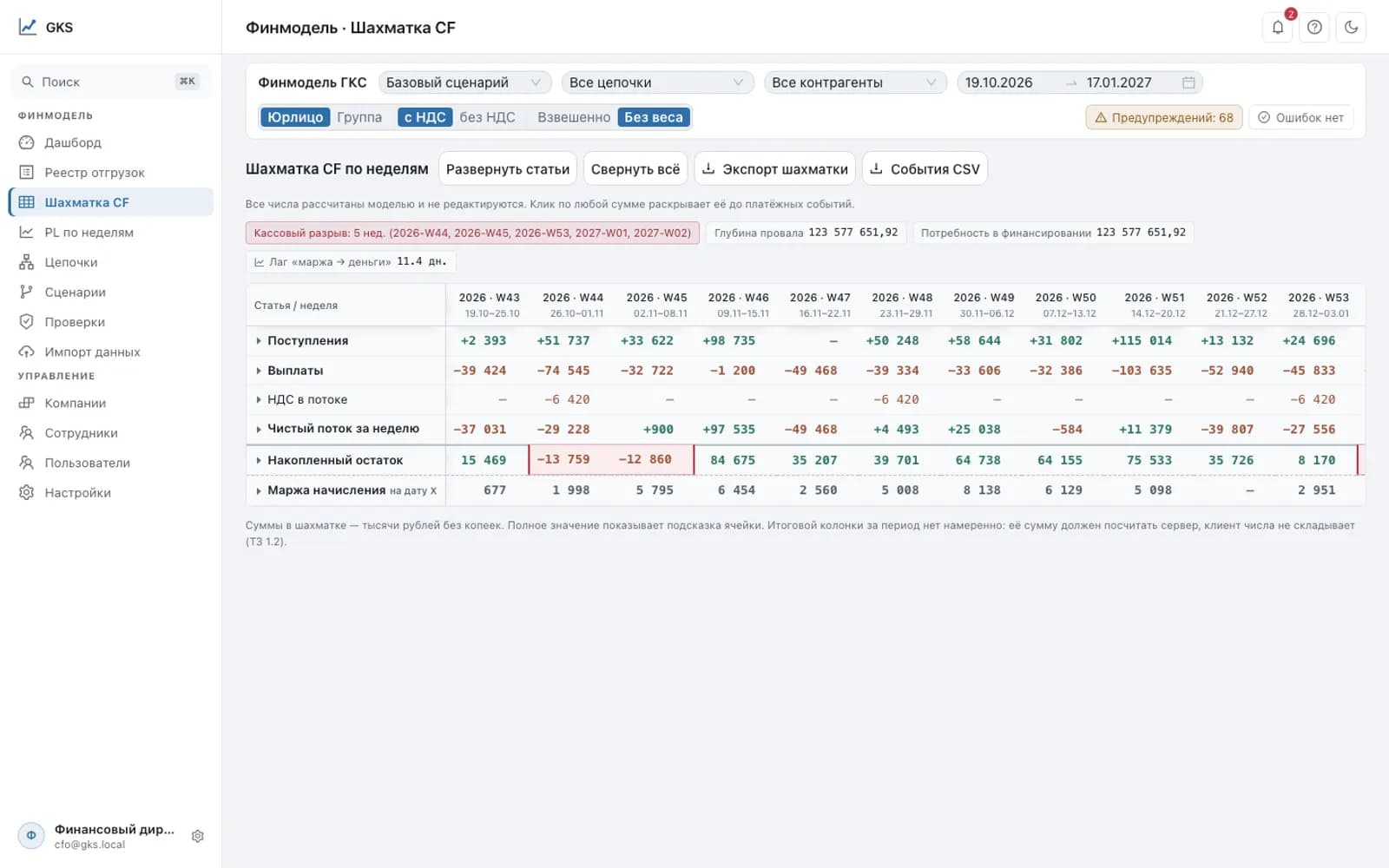1389x868 pixels.
Task: Click the Поиск search field
Action: (x=111, y=82)
